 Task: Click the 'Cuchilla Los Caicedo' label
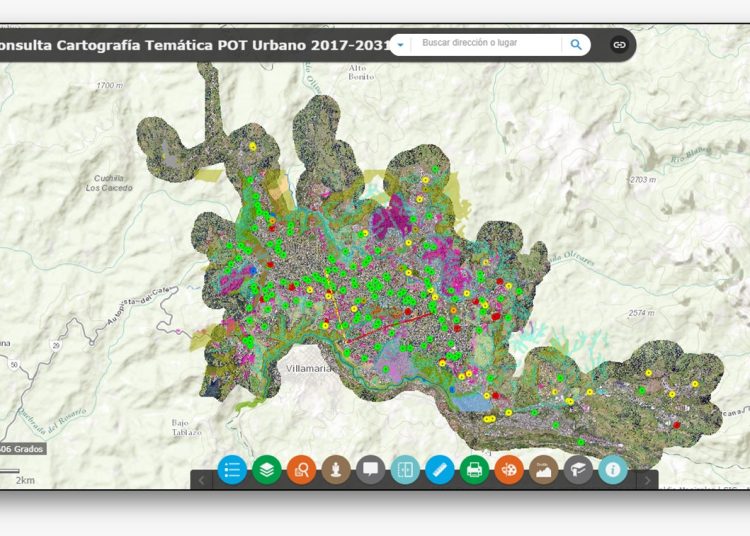pos(109,183)
